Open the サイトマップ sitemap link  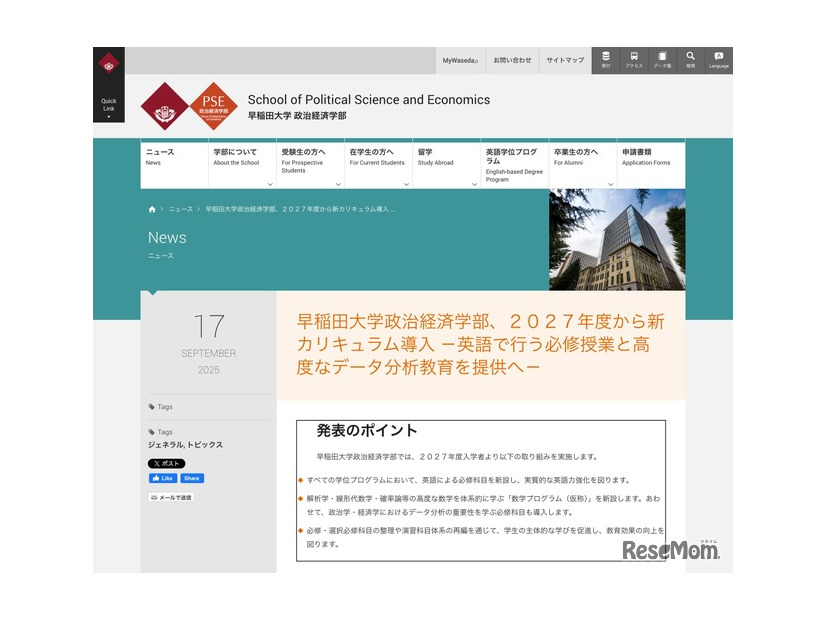[x=565, y=61]
